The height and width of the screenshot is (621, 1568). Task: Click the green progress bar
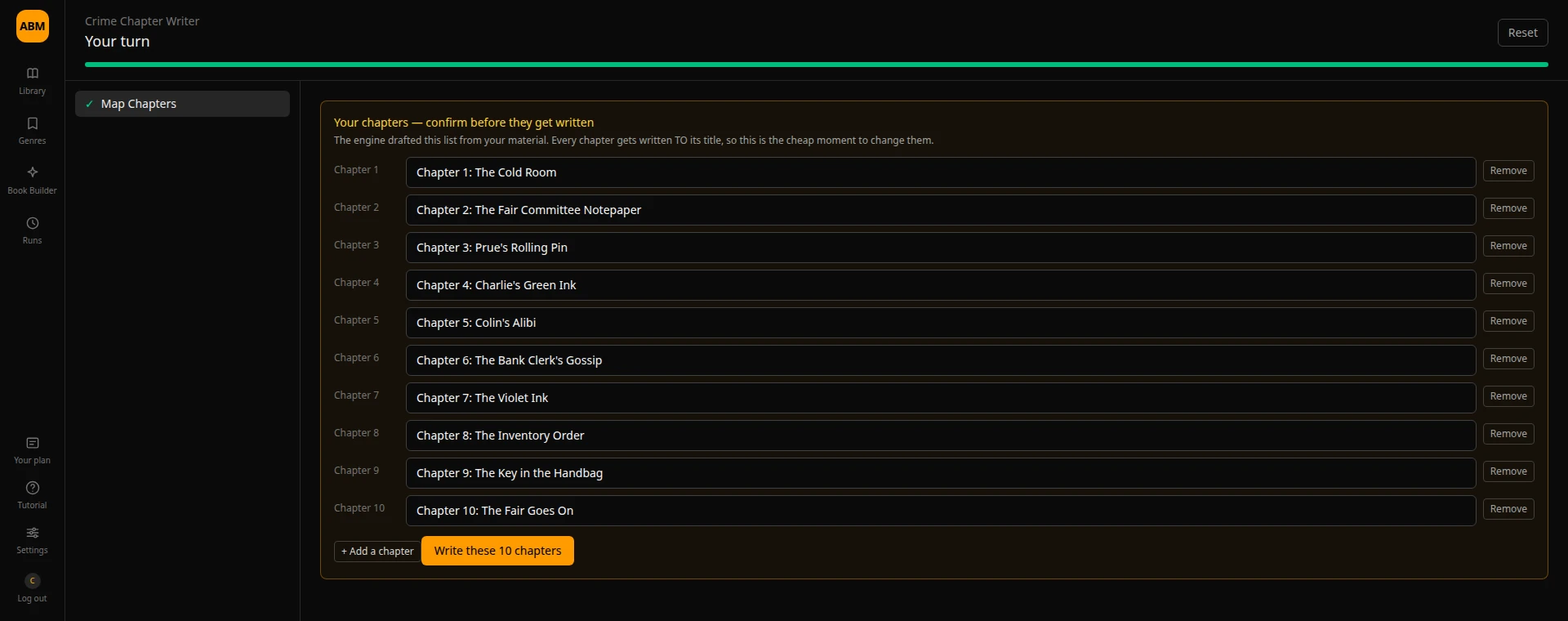[817, 64]
